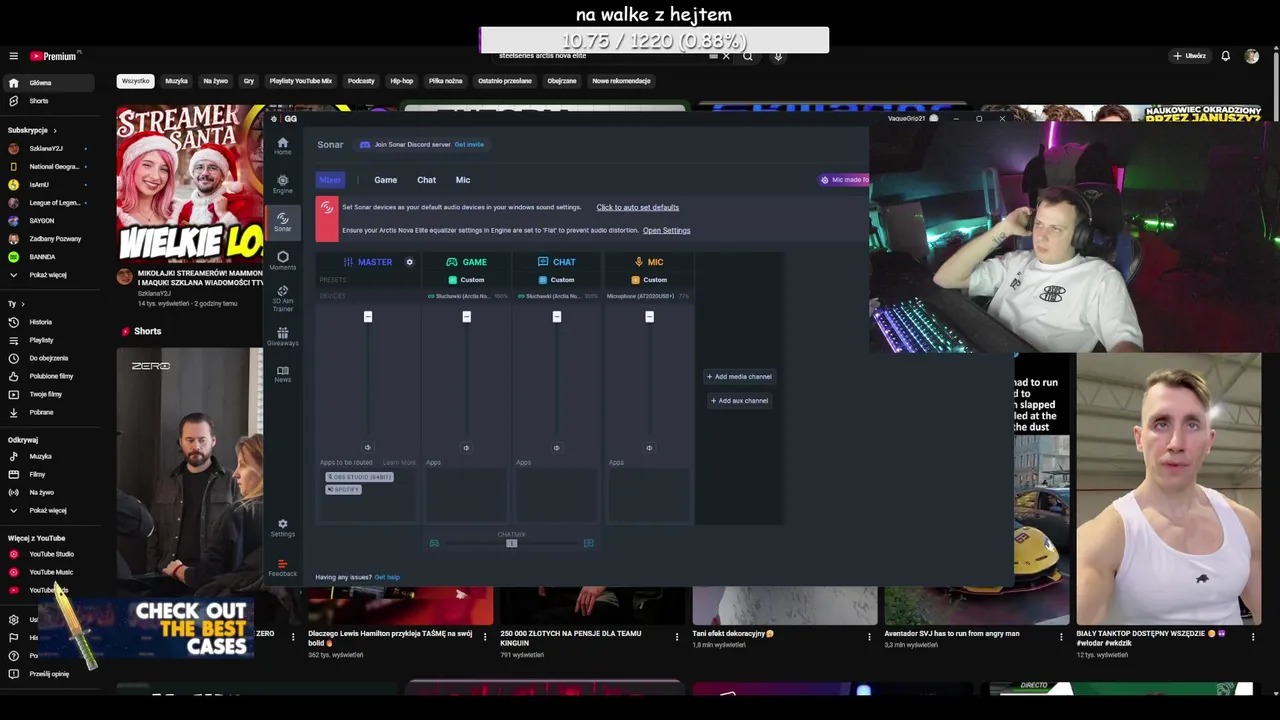Open Engine in the GG sidebar
This screenshot has width=1280, height=720.
(283, 184)
